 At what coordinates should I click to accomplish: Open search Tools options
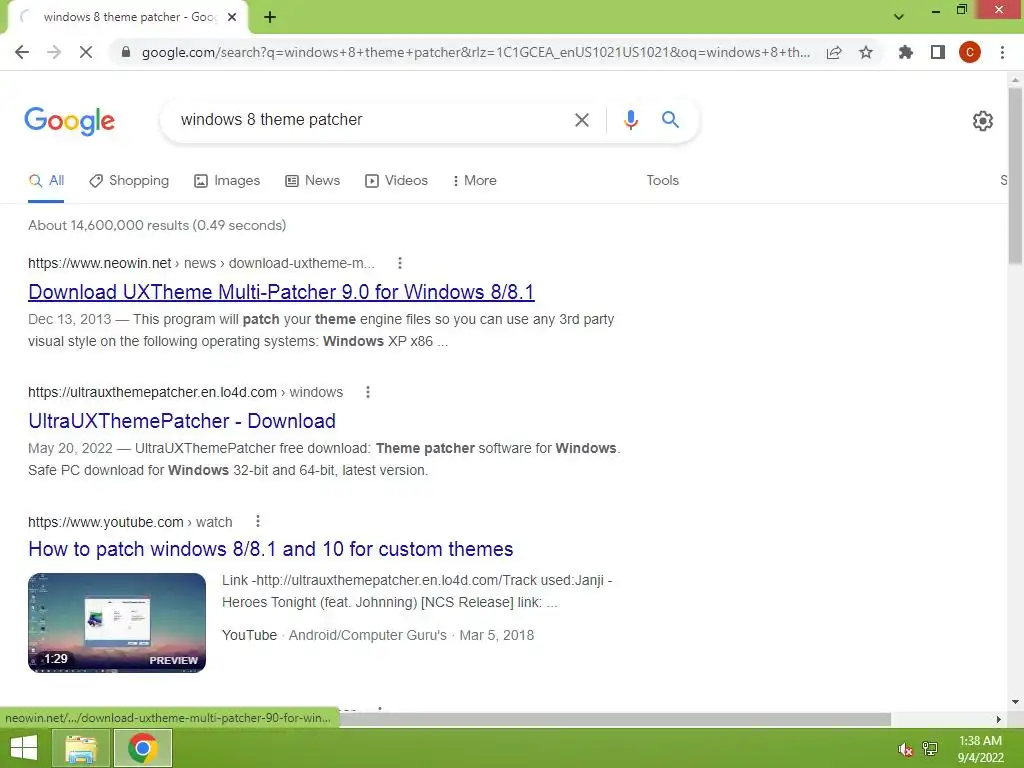[x=662, y=181]
